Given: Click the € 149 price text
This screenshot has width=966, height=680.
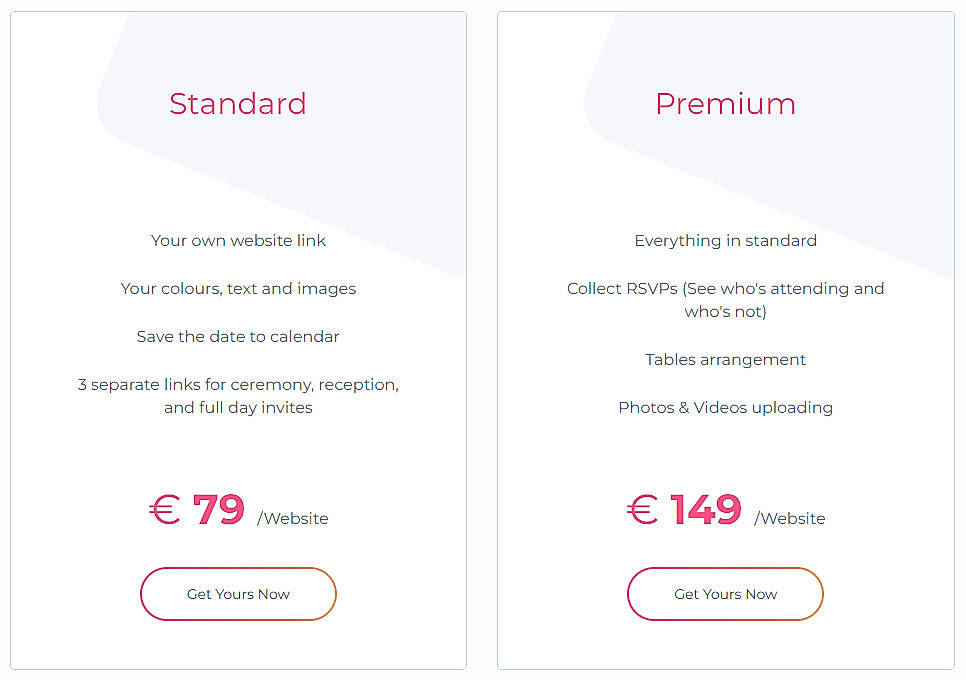Looking at the screenshot, I should [x=684, y=510].
